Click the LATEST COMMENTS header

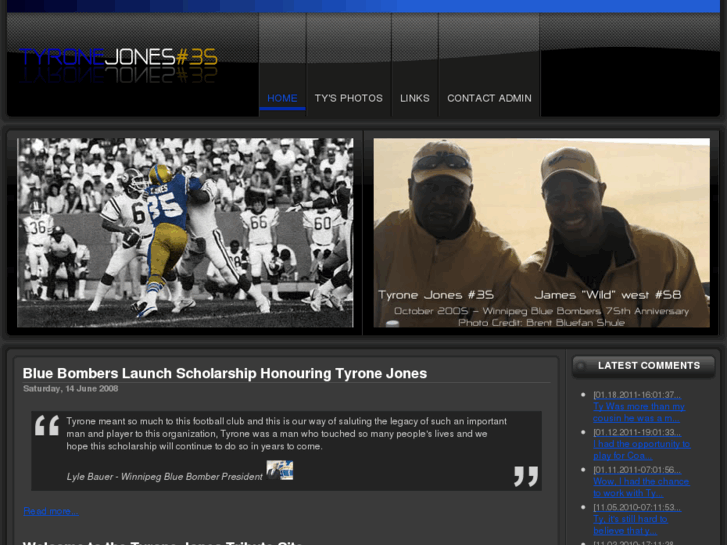644,365
